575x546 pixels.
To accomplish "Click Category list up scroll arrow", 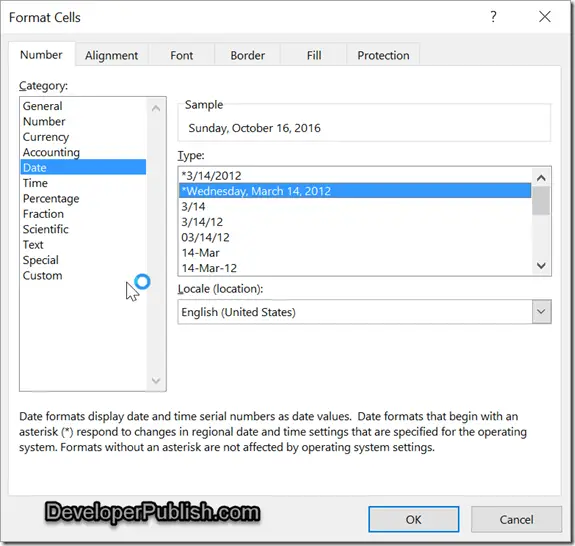I will tap(156, 108).
